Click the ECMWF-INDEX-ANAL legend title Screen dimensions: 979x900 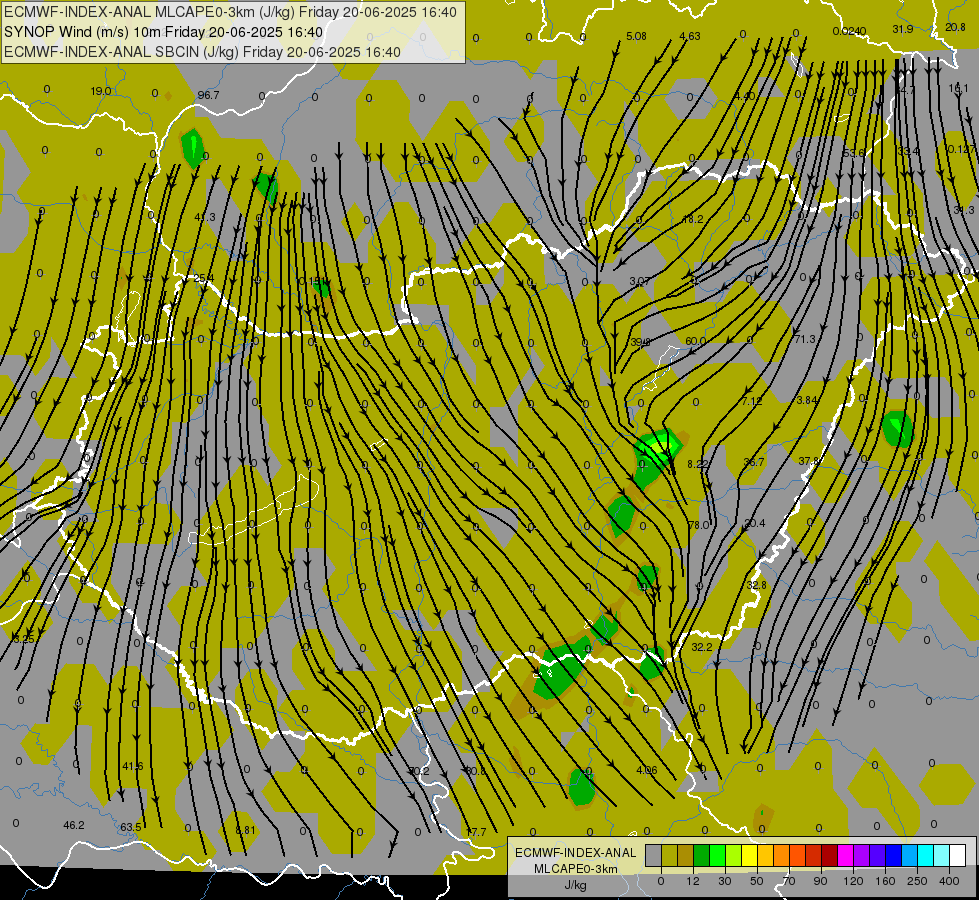point(575,853)
